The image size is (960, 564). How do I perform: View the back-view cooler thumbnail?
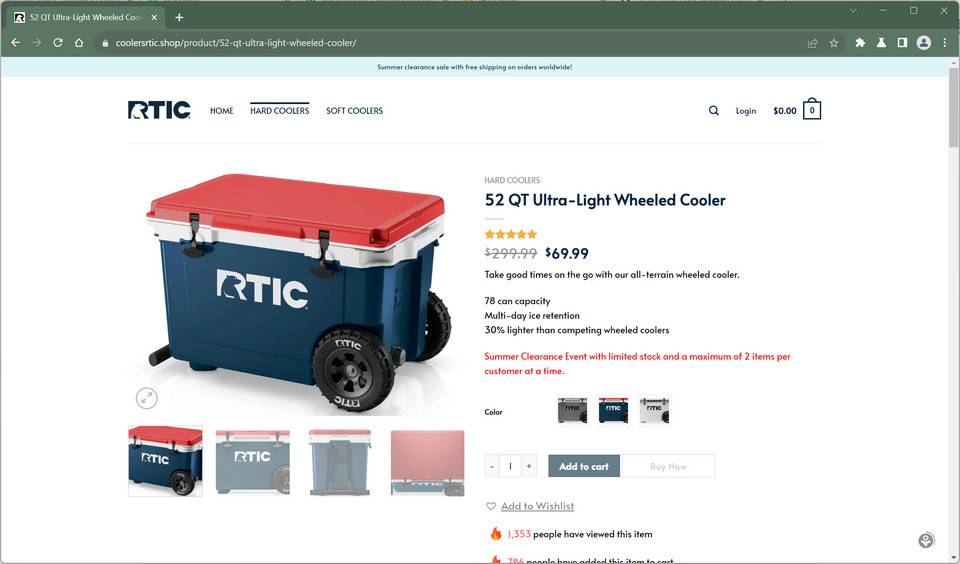click(340, 462)
